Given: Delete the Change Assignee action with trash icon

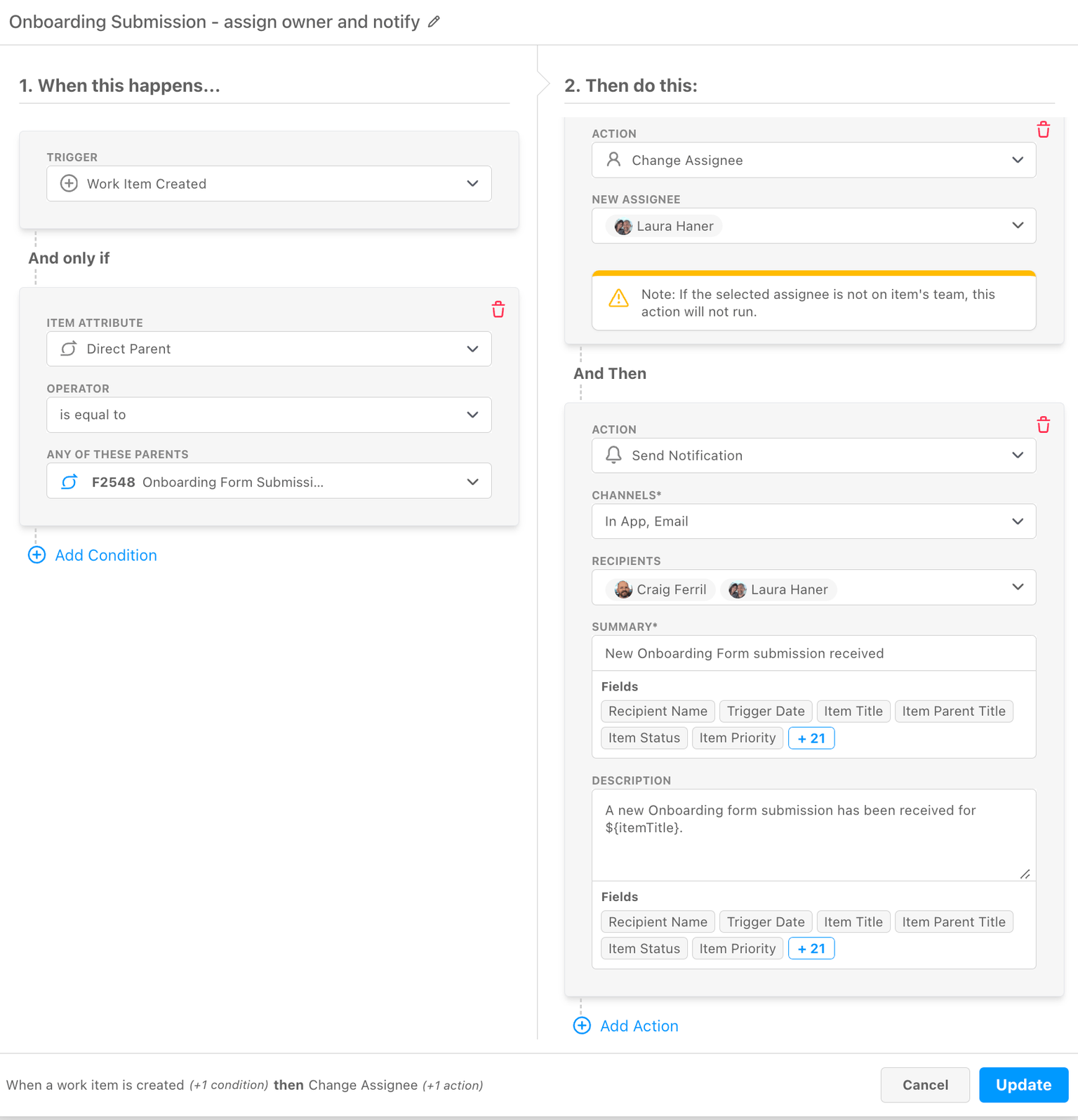Looking at the screenshot, I should pyautogui.click(x=1043, y=130).
